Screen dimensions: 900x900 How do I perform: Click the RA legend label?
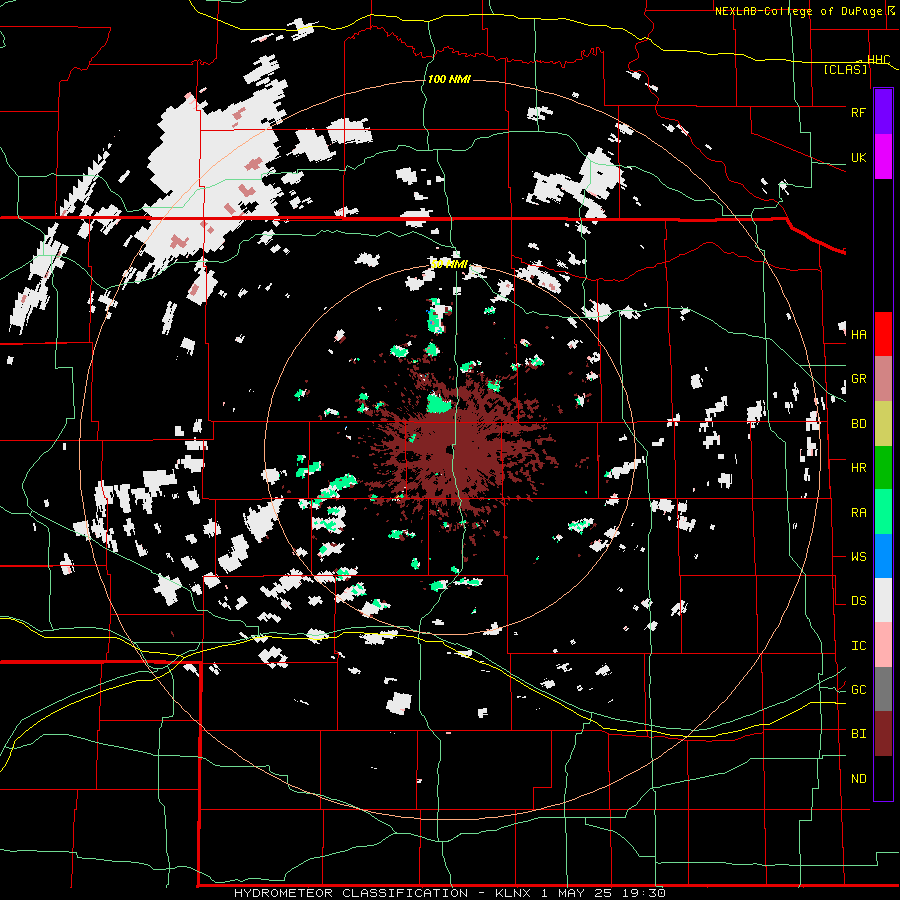tap(858, 513)
